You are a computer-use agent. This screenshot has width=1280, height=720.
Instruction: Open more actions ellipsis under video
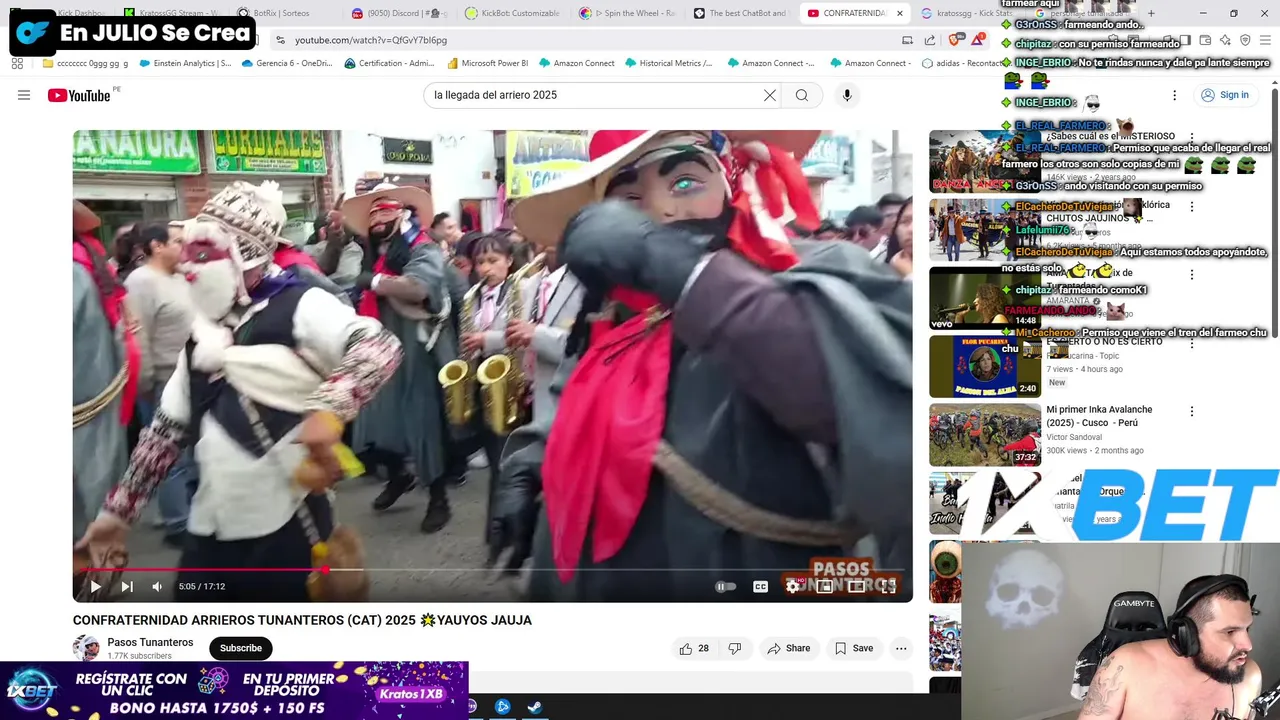pos(901,648)
